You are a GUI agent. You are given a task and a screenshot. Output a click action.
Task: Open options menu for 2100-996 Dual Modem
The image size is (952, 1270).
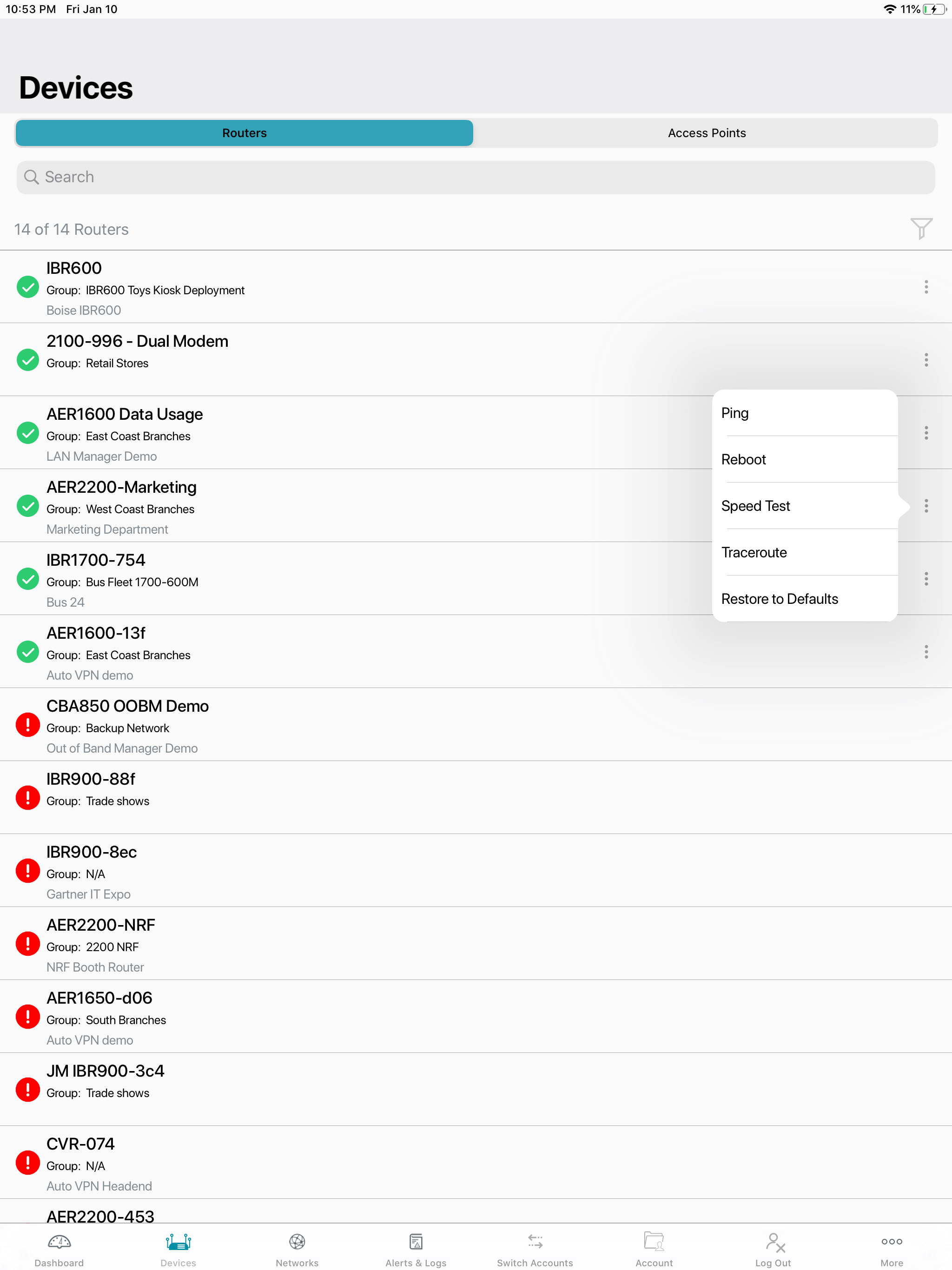[x=926, y=359]
